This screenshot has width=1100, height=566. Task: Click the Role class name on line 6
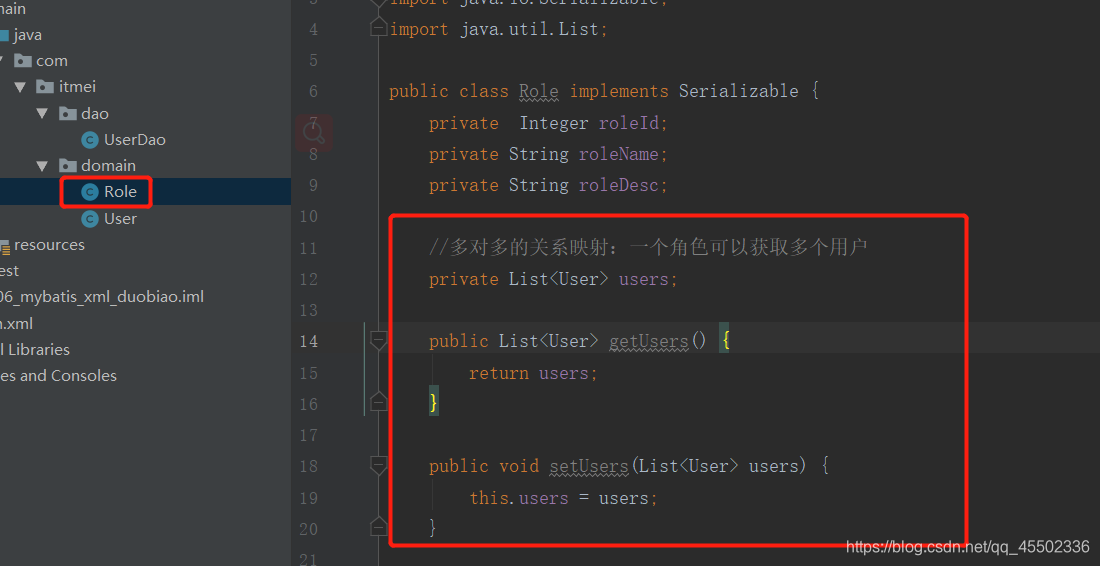pos(539,91)
